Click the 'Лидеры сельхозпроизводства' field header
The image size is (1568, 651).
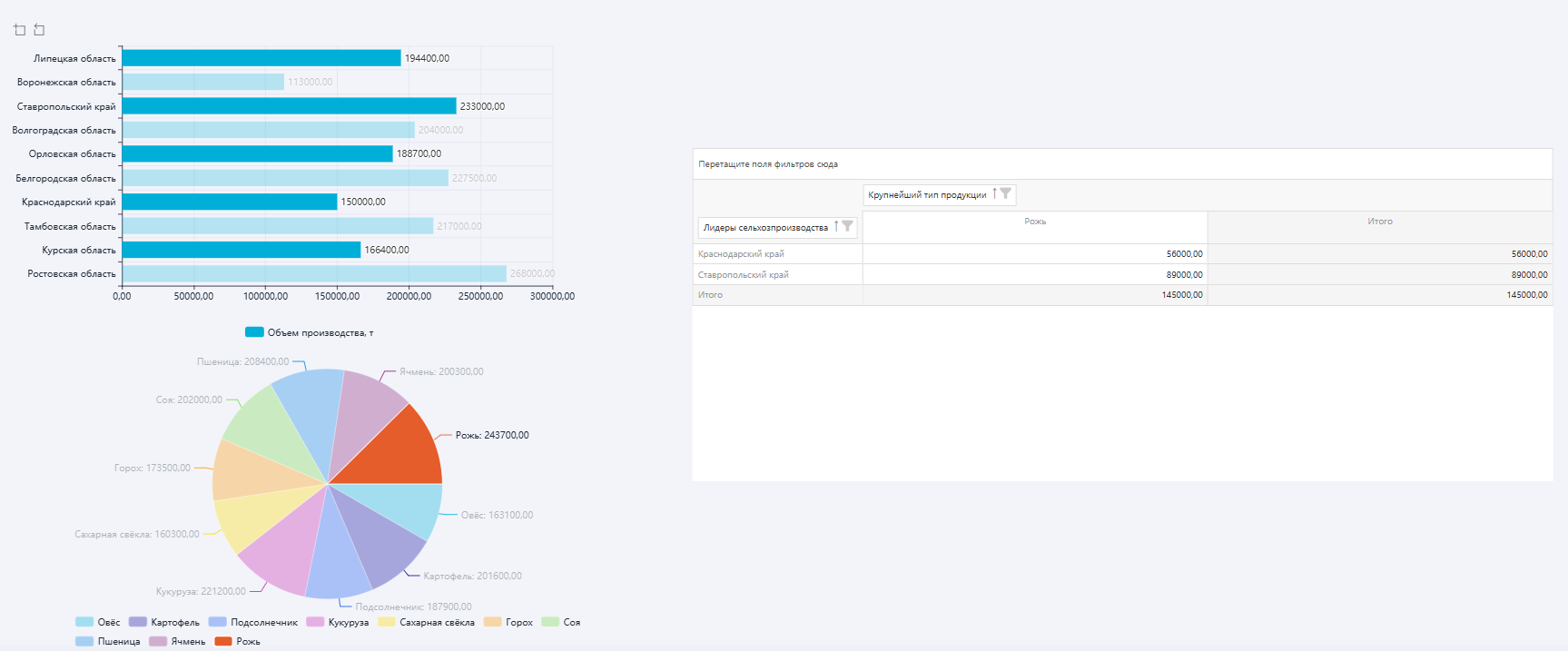[x=765, y=227]
